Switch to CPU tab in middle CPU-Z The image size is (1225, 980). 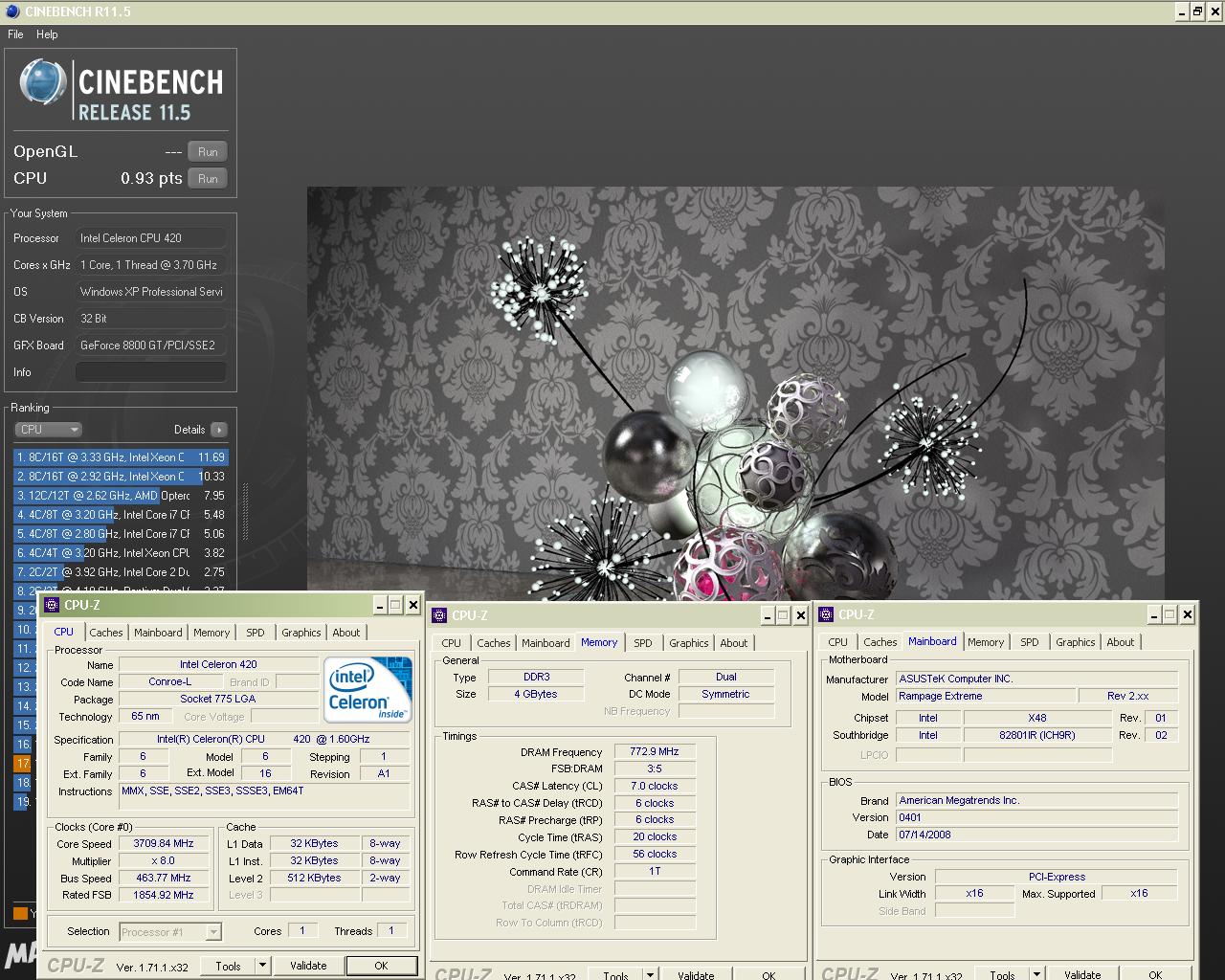click(x=451, y=643)
